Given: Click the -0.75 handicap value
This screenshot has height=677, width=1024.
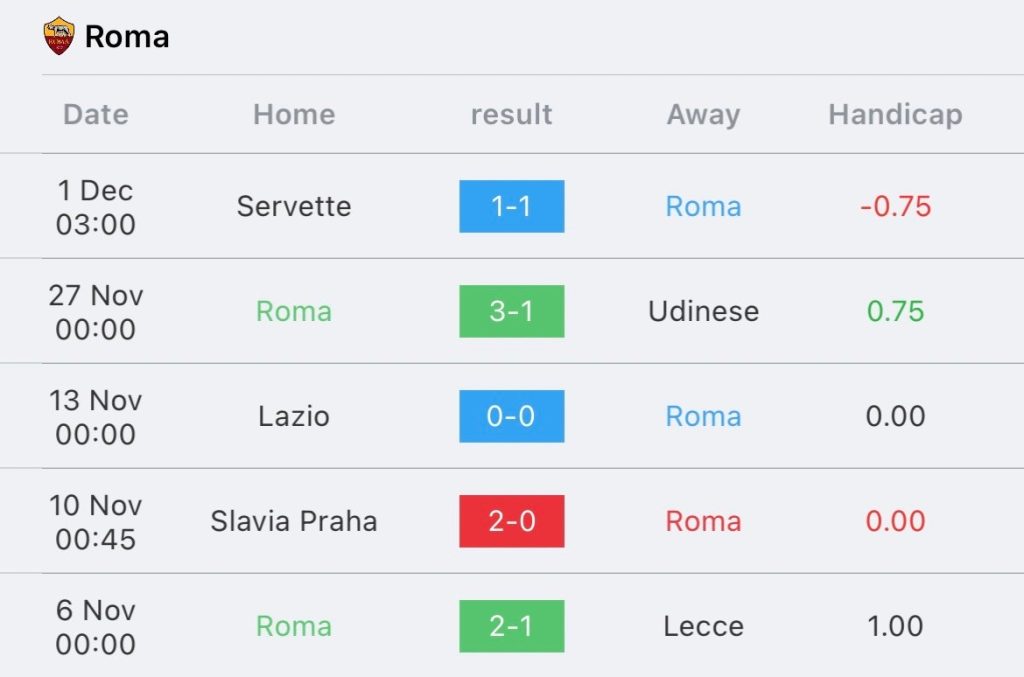Looking at the screenshot, I should [895, 206].
